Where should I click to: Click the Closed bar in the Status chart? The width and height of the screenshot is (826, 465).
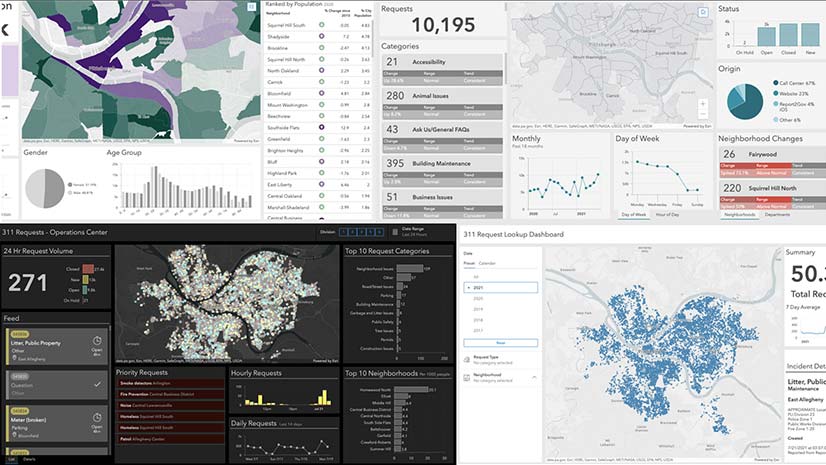788,35
